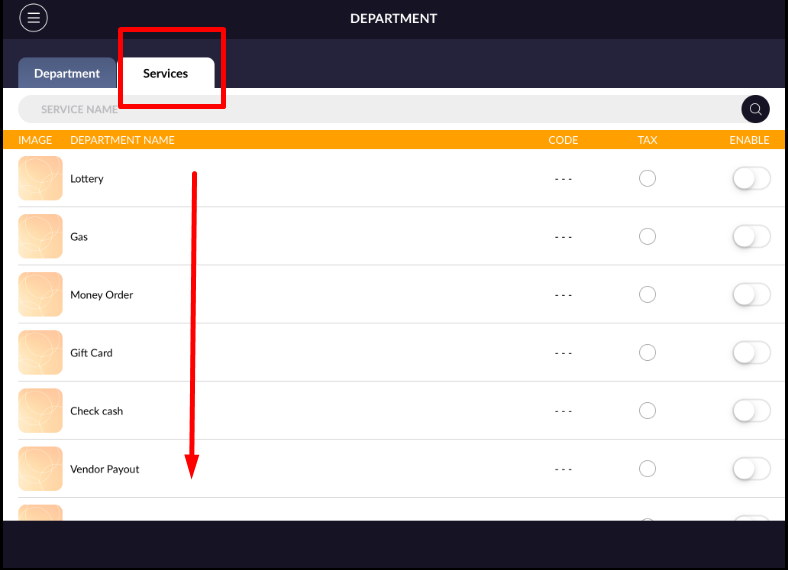Select the tax radio for Money Order
The width and height of the screenshot is (788, 570).
(647, 295)
